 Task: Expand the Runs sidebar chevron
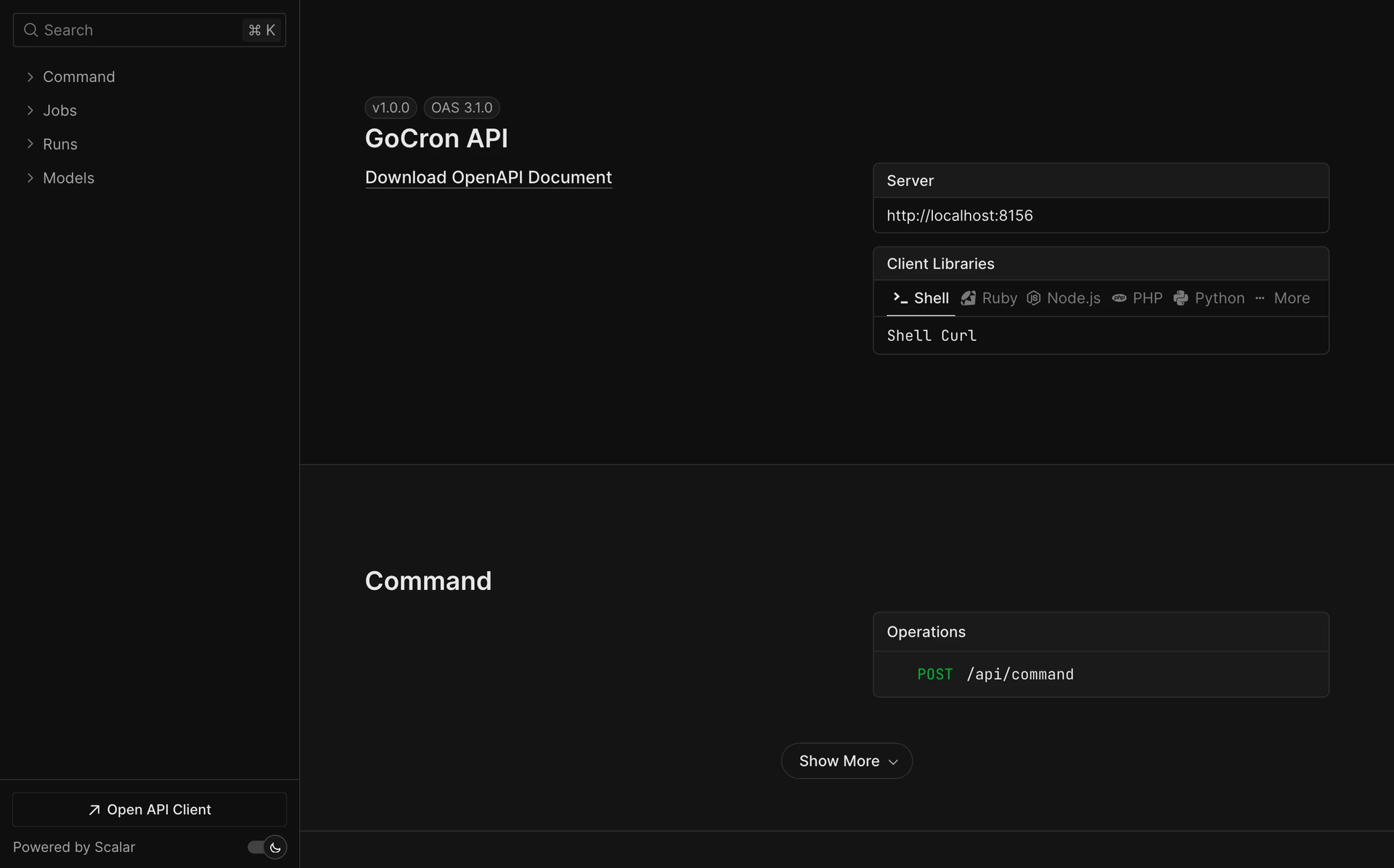[30, 144]
